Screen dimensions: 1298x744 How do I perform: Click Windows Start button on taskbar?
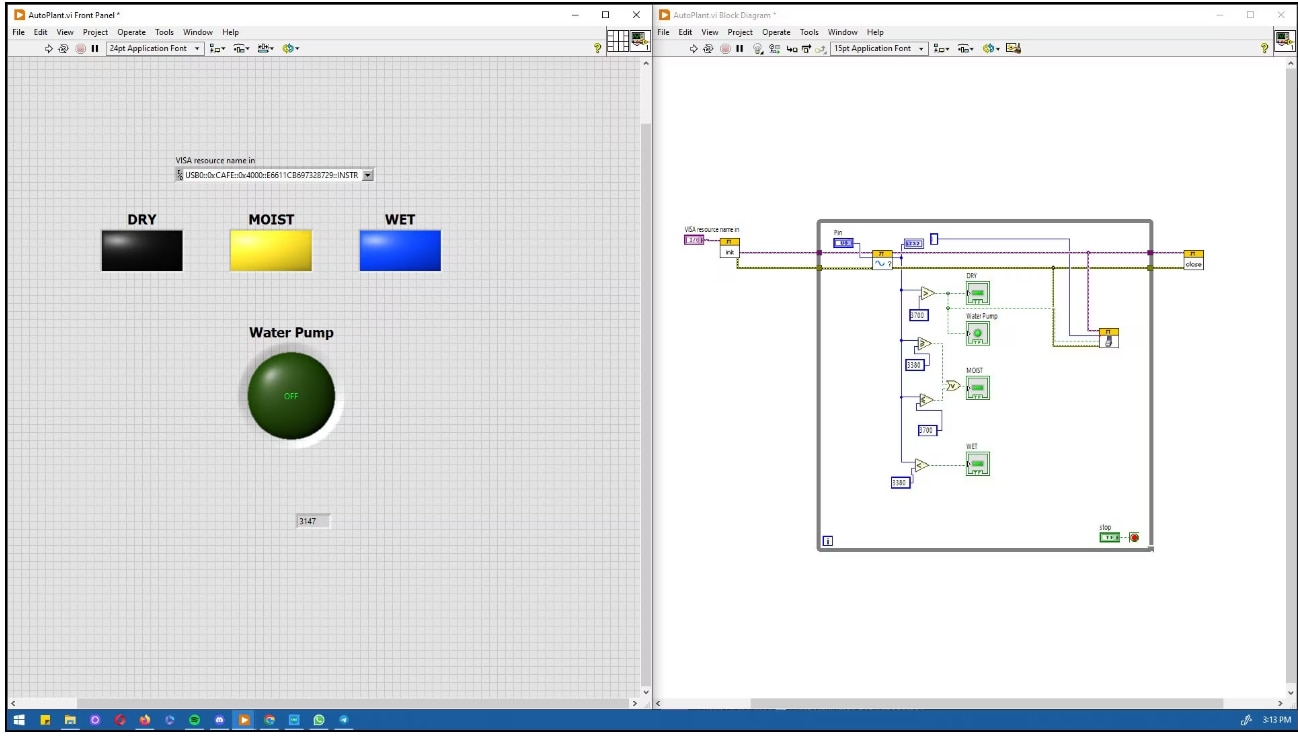pos(19,720)
